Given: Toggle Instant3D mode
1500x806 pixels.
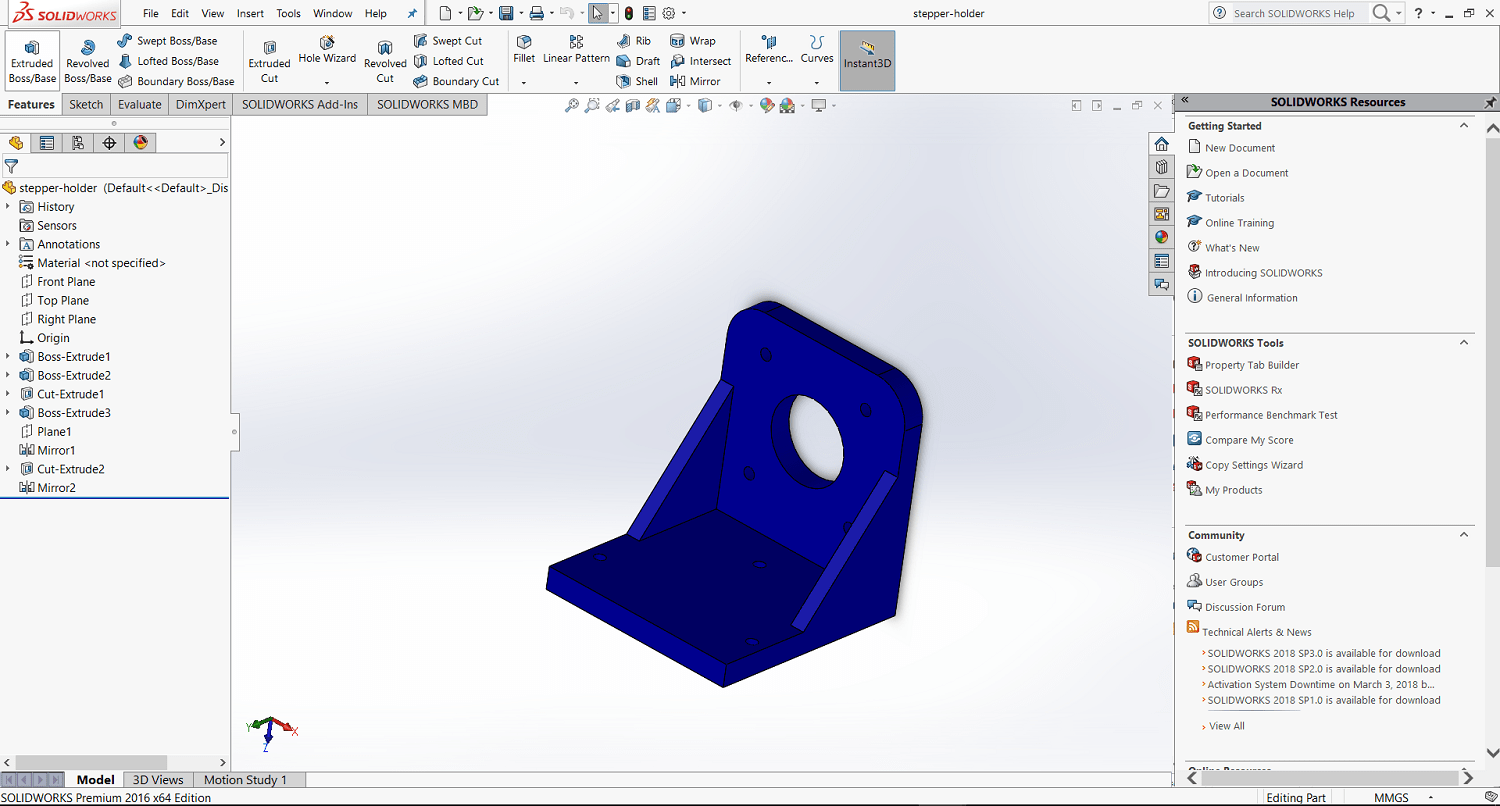Looking at the screenshot, I should coord(867,61).
